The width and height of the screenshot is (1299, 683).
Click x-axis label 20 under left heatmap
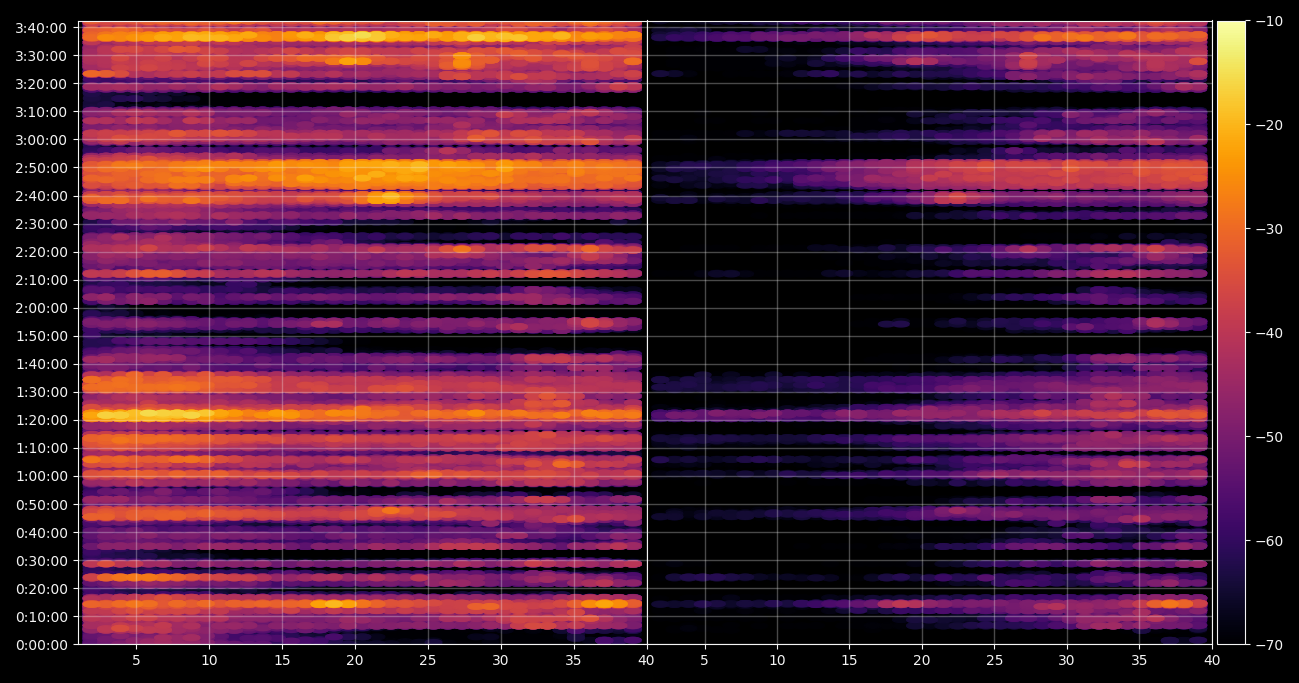[x=355, y=660]
